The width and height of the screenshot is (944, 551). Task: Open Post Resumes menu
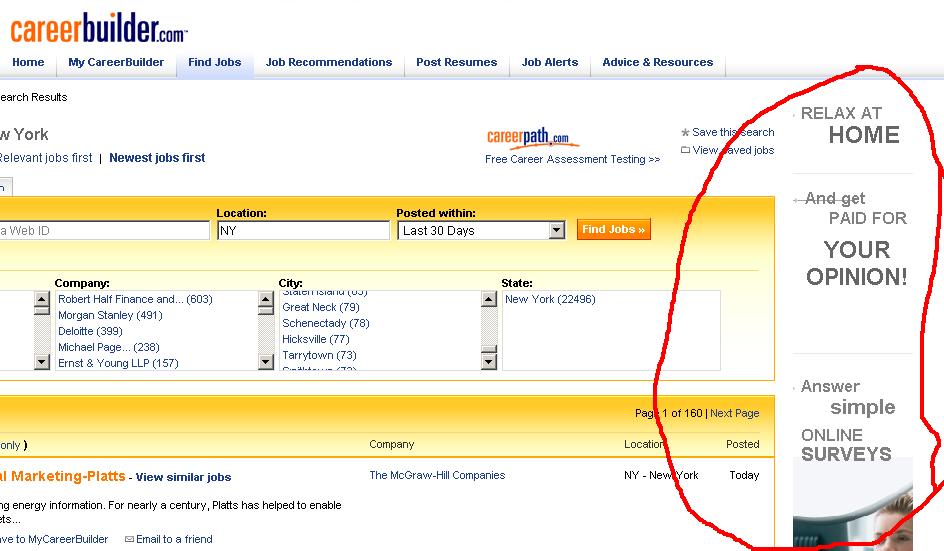(456, 62)
